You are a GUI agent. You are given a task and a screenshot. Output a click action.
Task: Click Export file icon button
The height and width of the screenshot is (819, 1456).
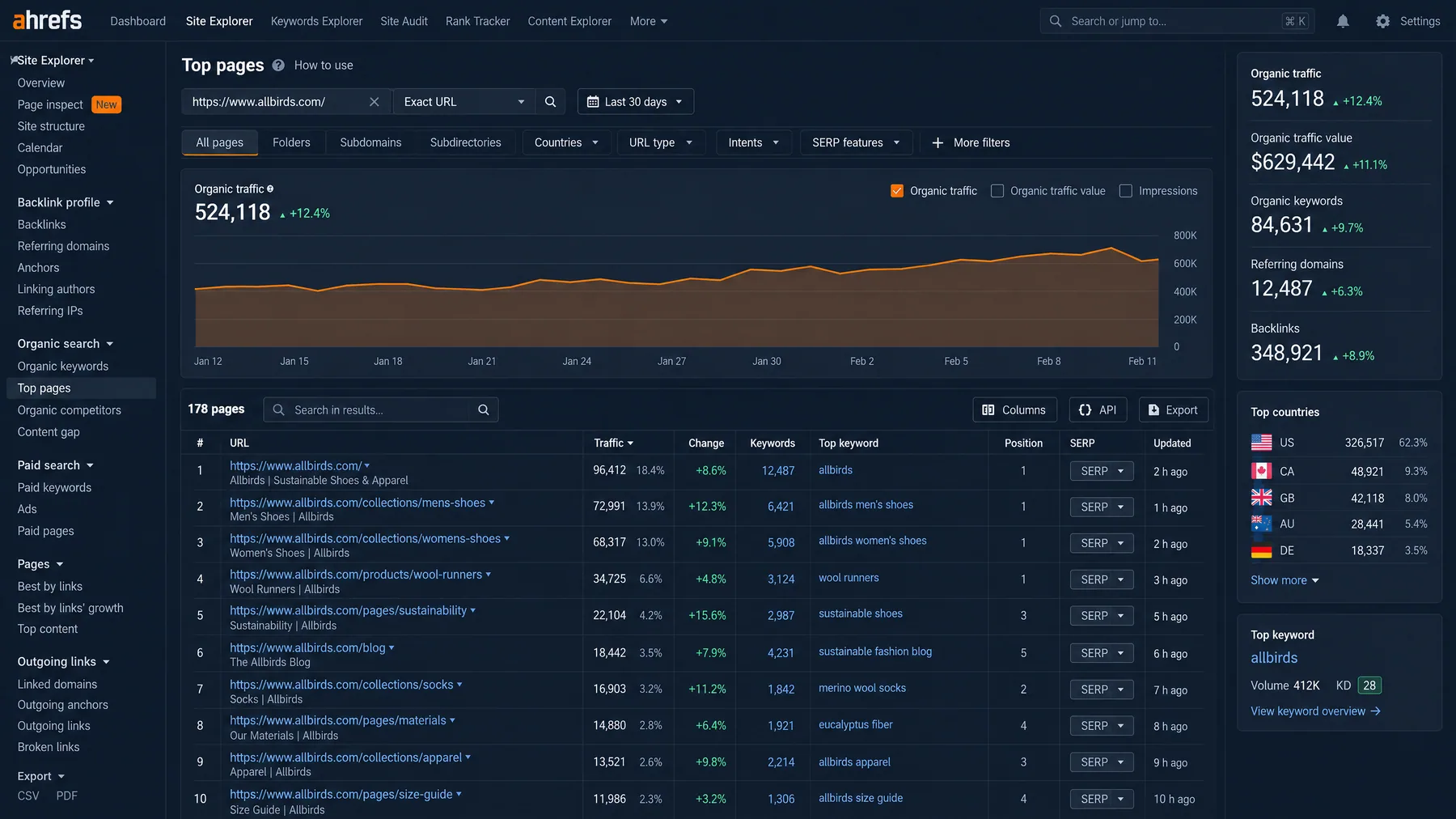[1153, 409]
